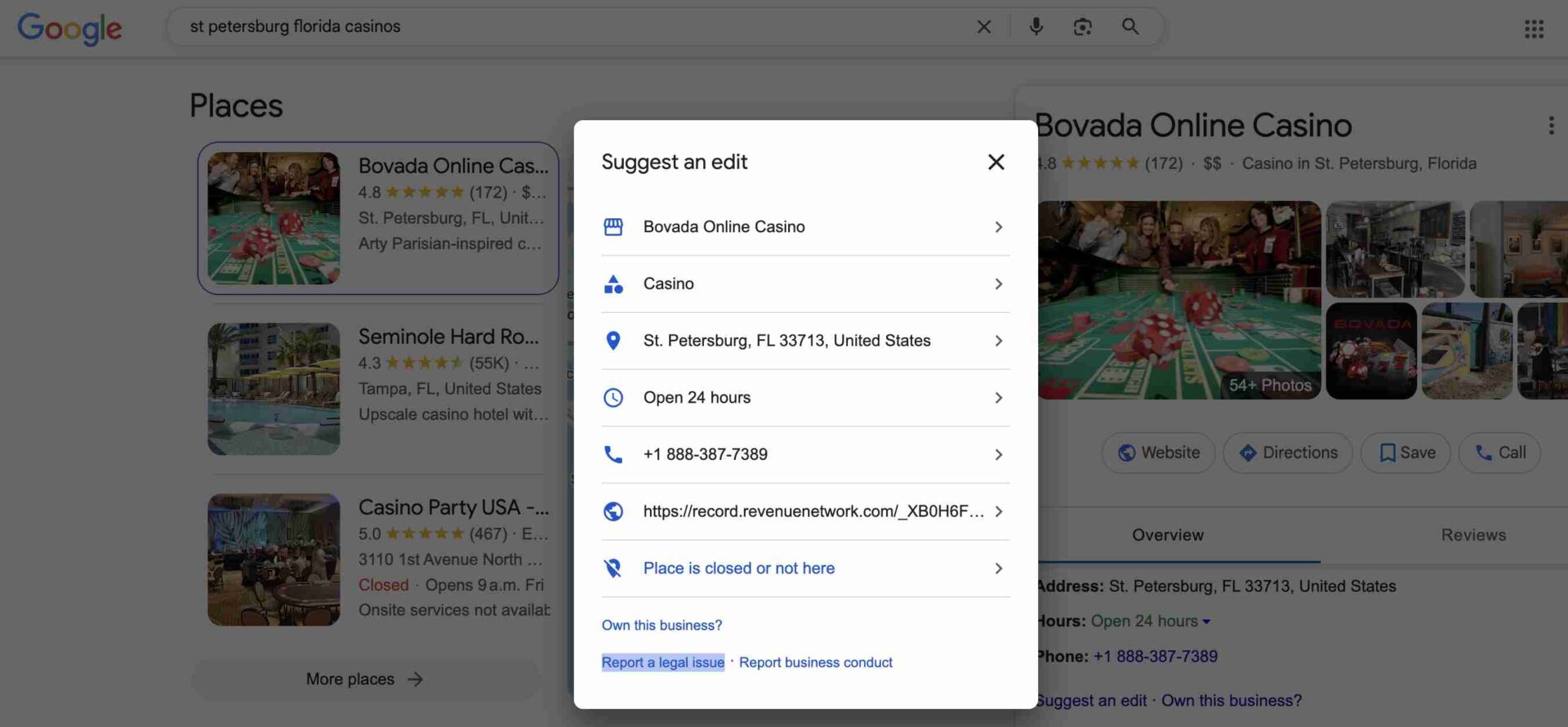Select Place is closed or not here

(x=804, y=569)
